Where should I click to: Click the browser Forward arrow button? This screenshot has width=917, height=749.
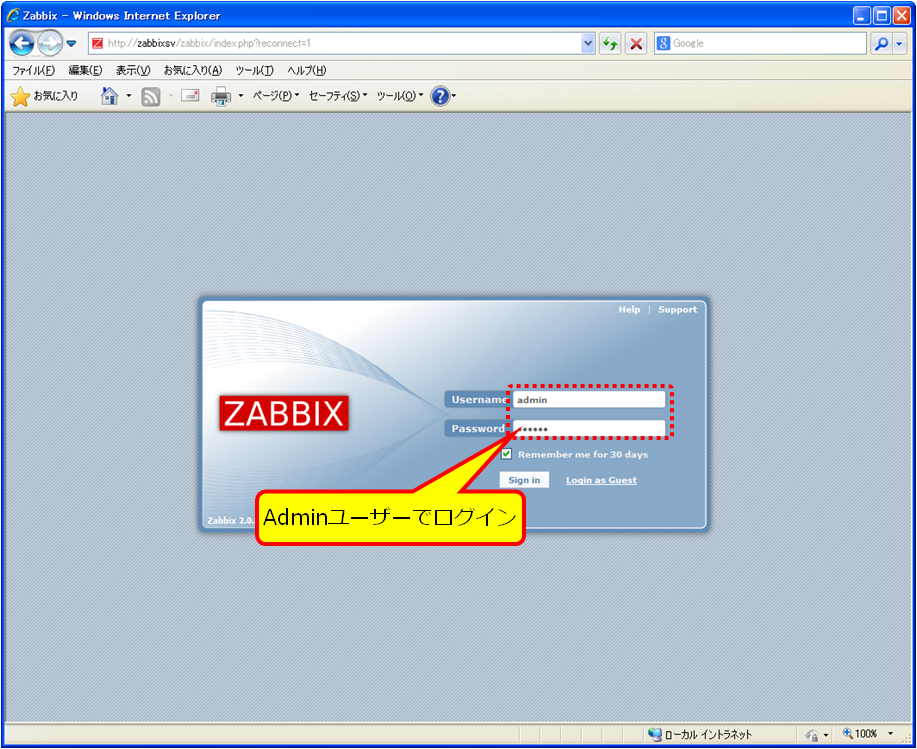point(50,43)
